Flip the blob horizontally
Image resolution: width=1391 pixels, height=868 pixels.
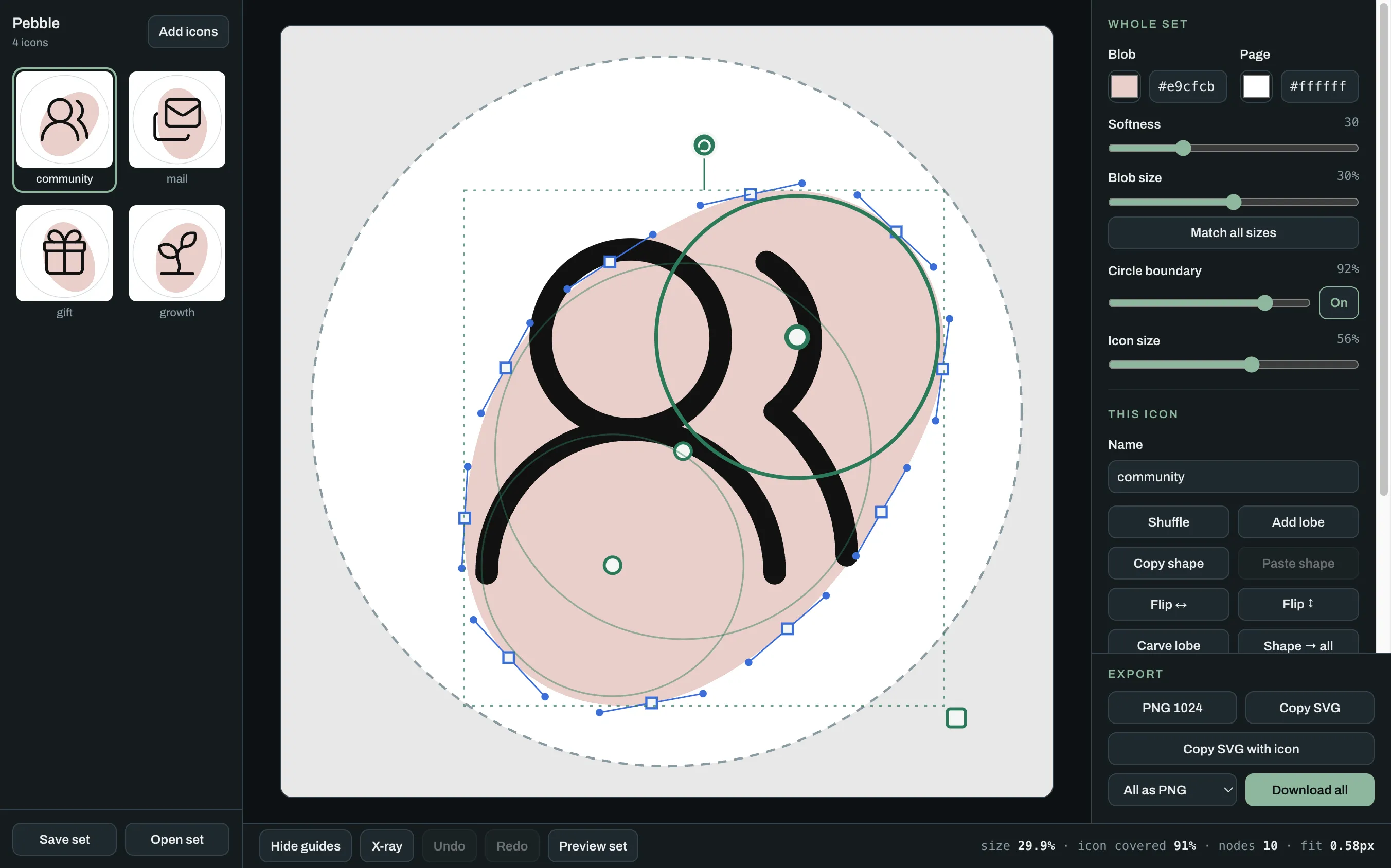point(1168,604)
